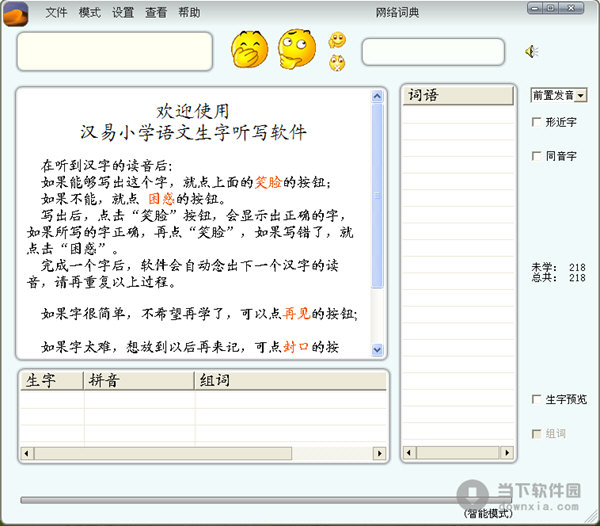Click the small lower emoji icon

(x=337, y=63)
